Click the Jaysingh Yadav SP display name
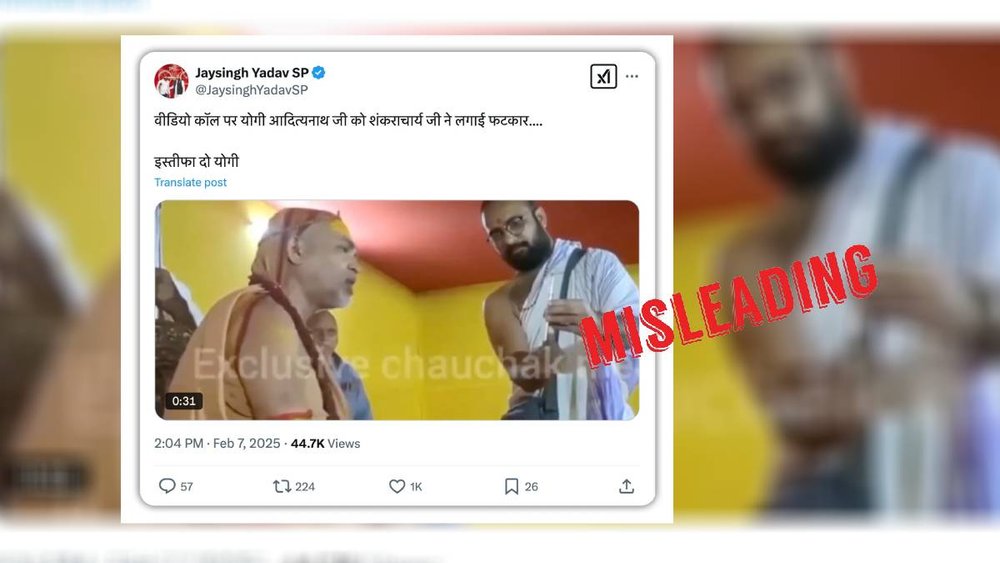The height and width of the screenshot is (563, 1000). tap(252, 73)
